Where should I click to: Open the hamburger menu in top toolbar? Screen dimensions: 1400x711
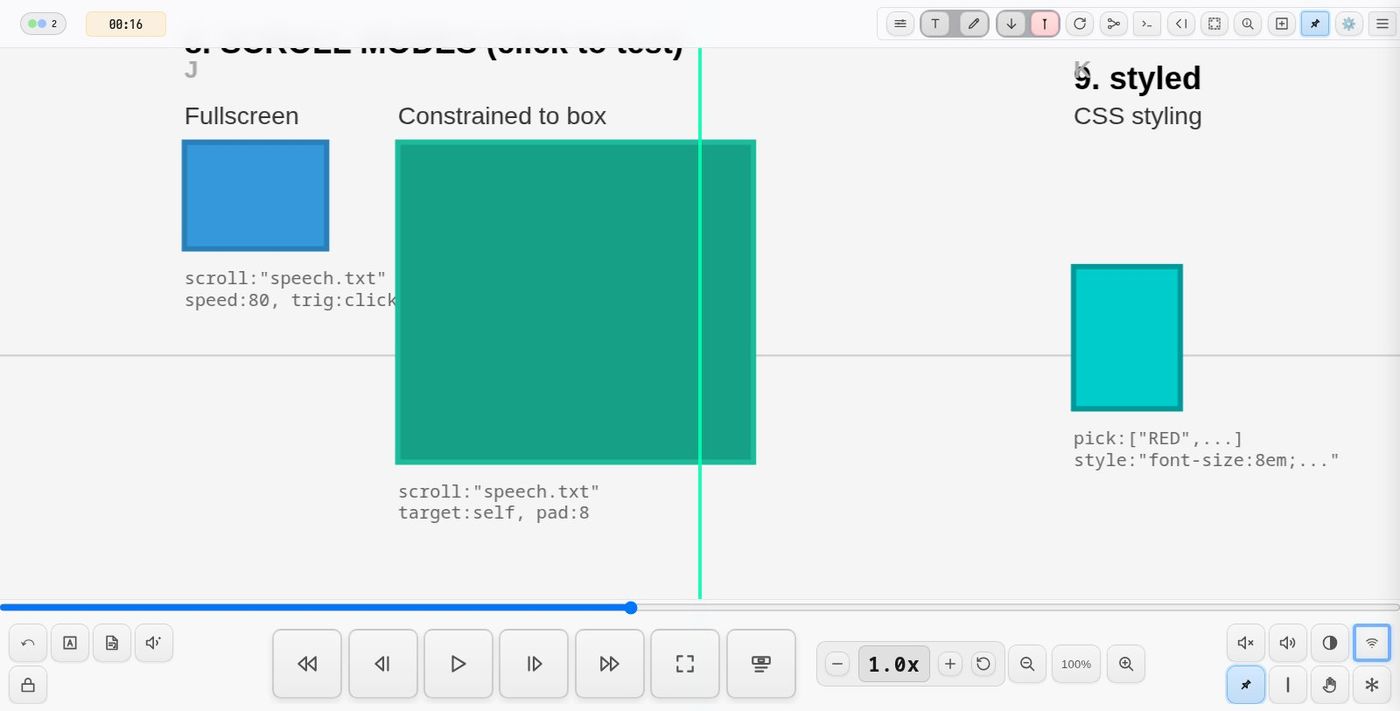tap(1382, 24)
